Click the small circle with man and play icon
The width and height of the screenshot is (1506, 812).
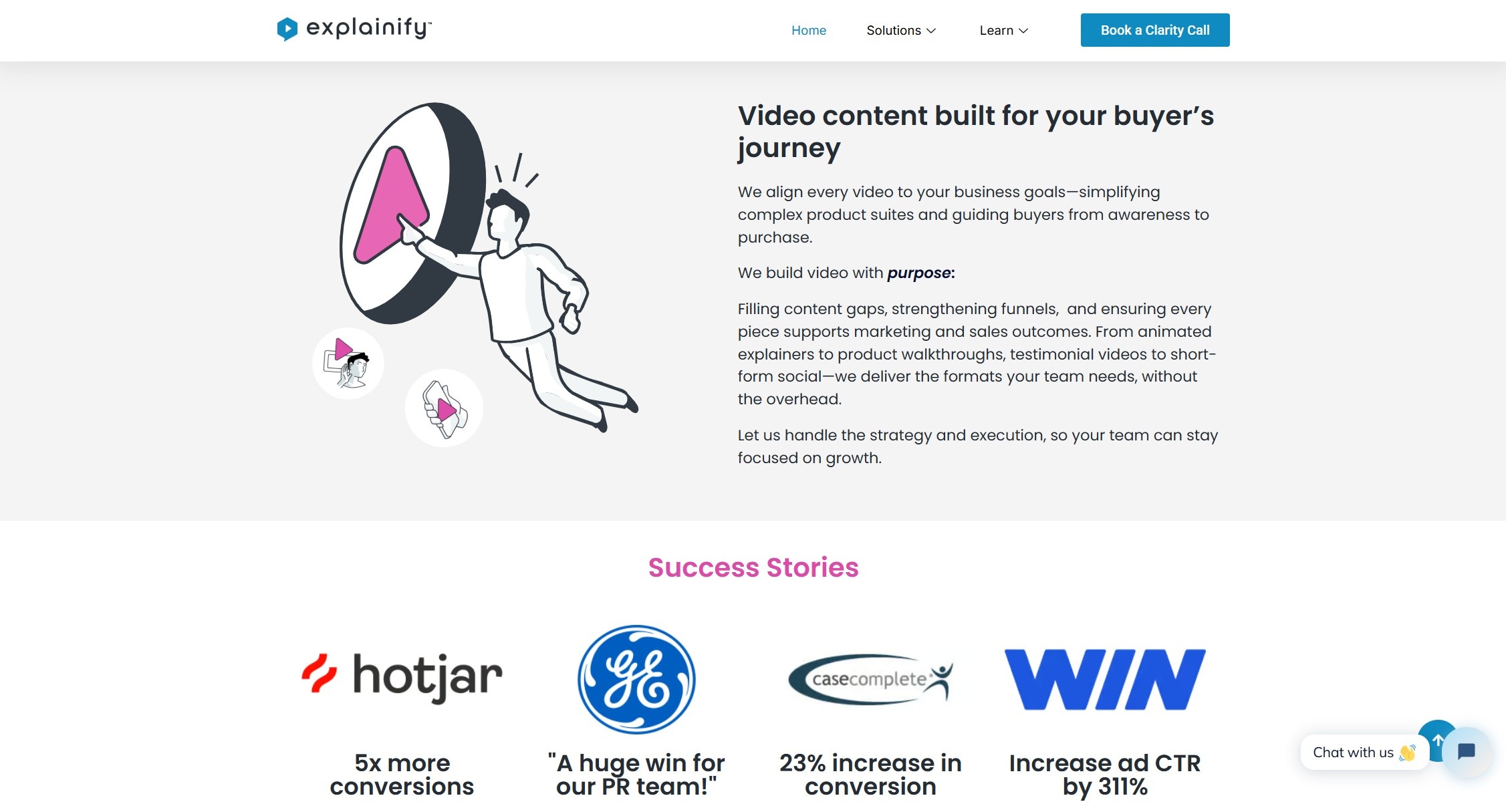pos(348,364)
